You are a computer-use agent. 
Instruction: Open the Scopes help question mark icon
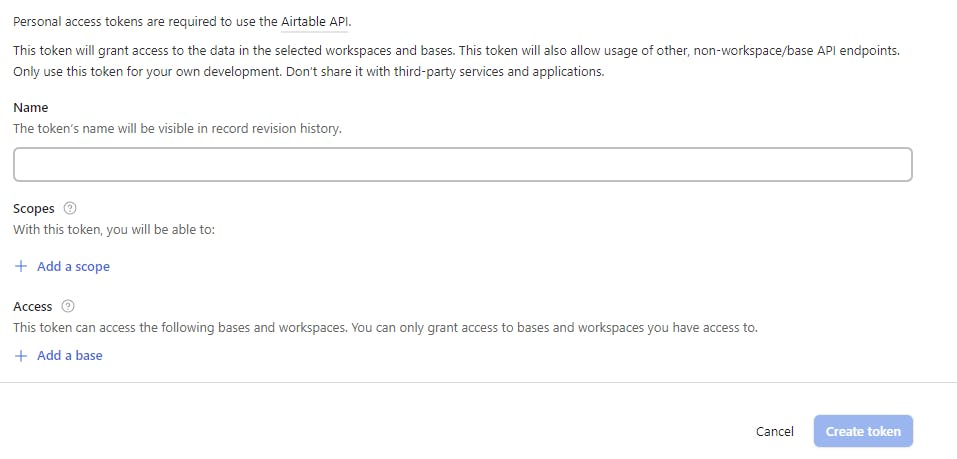click(x=70, y=208)
